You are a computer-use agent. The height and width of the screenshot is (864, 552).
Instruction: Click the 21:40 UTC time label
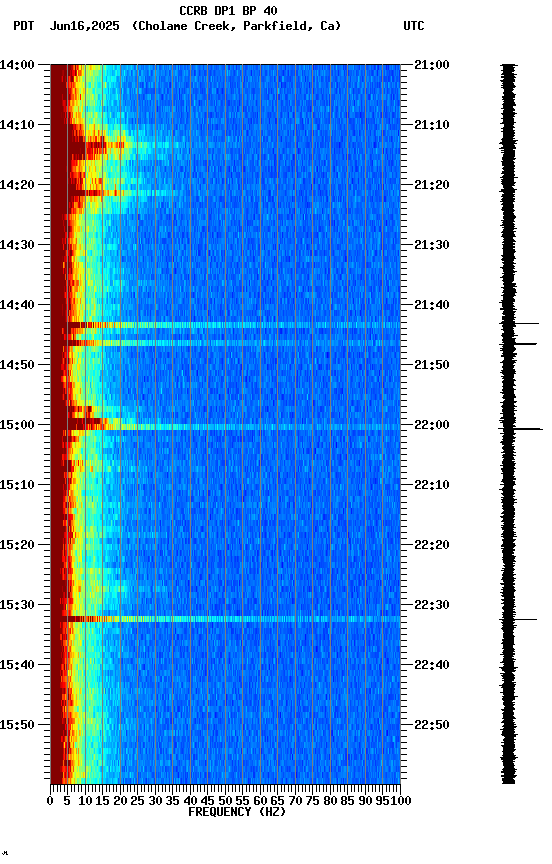click(x=431, y=305)
